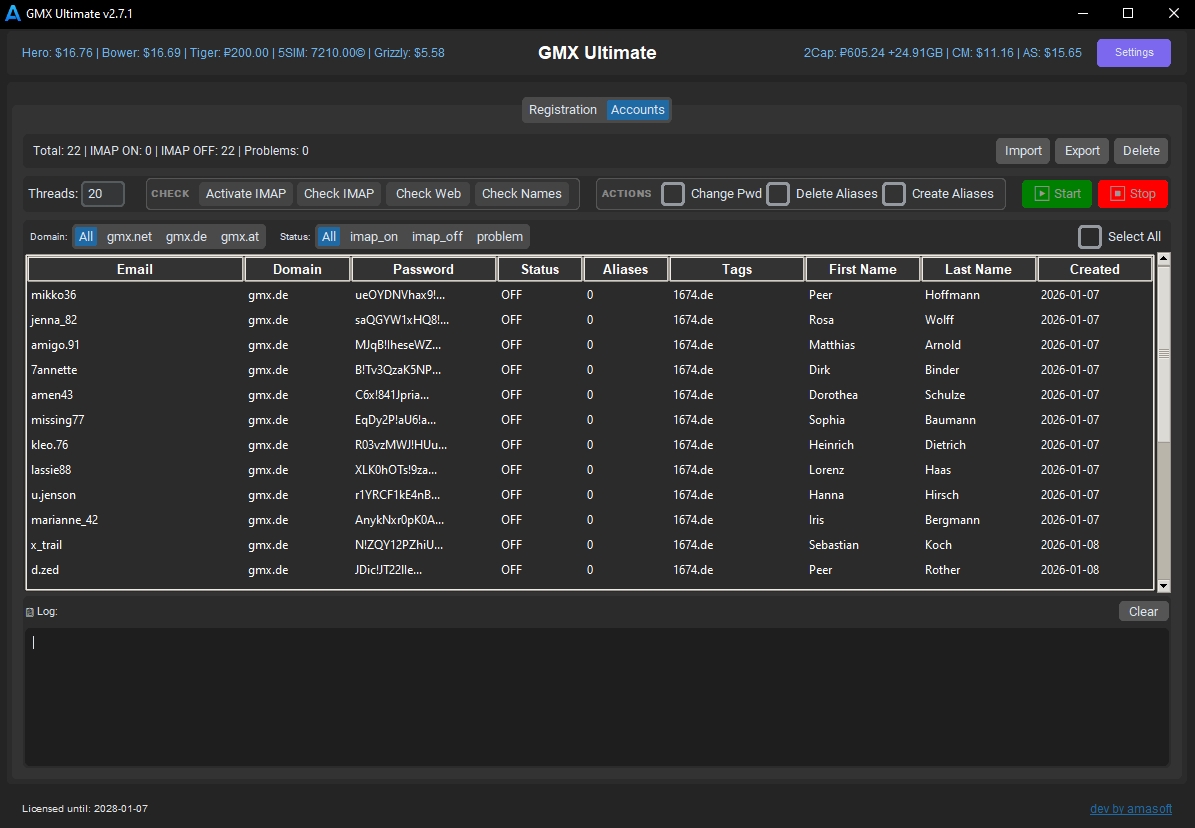This screenshot has height=828, width=1195.
Task: Open the Accounts tab
Action: click(x=638, y=110)
